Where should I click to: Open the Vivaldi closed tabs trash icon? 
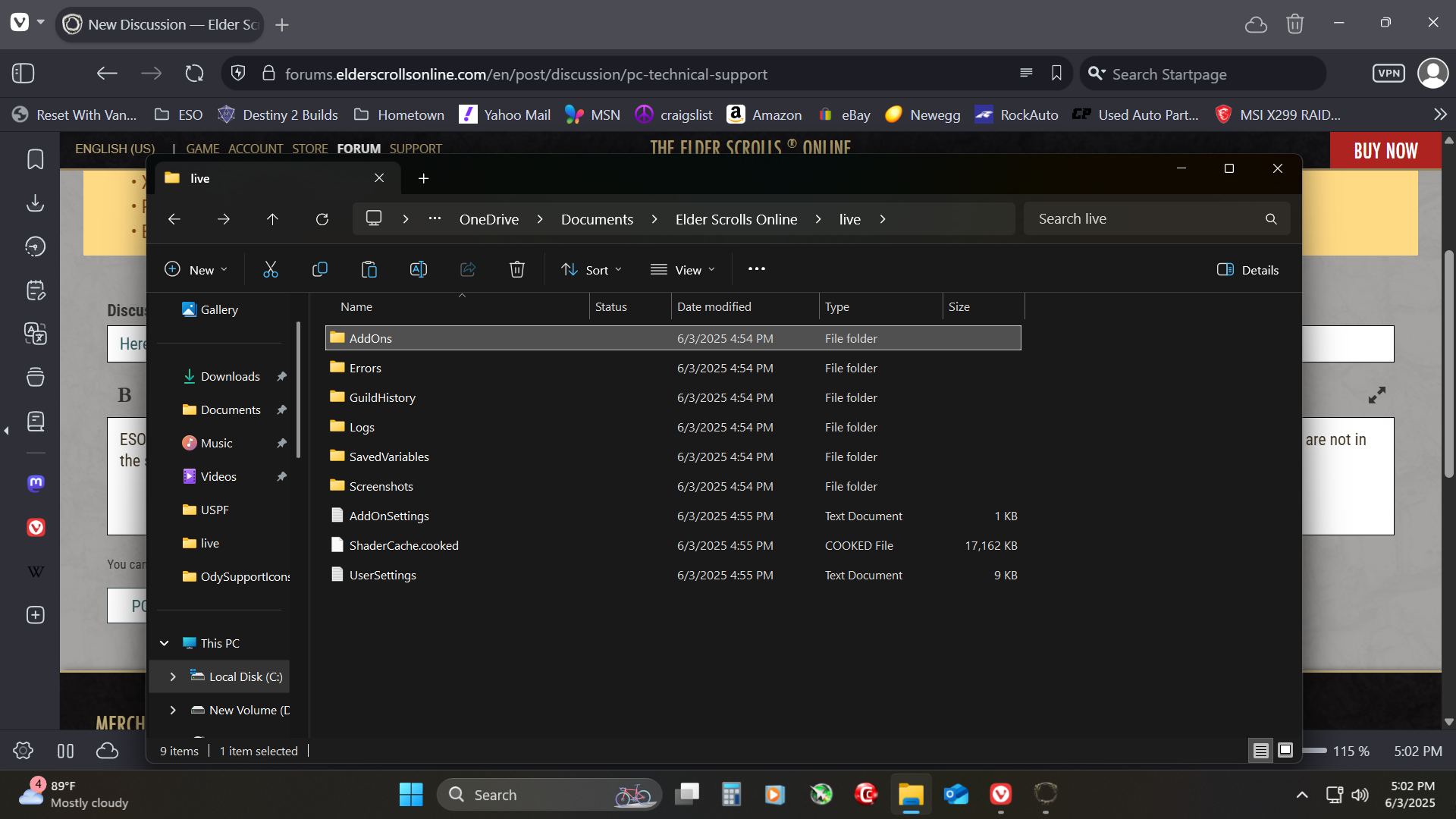[x=1295, y=24]
